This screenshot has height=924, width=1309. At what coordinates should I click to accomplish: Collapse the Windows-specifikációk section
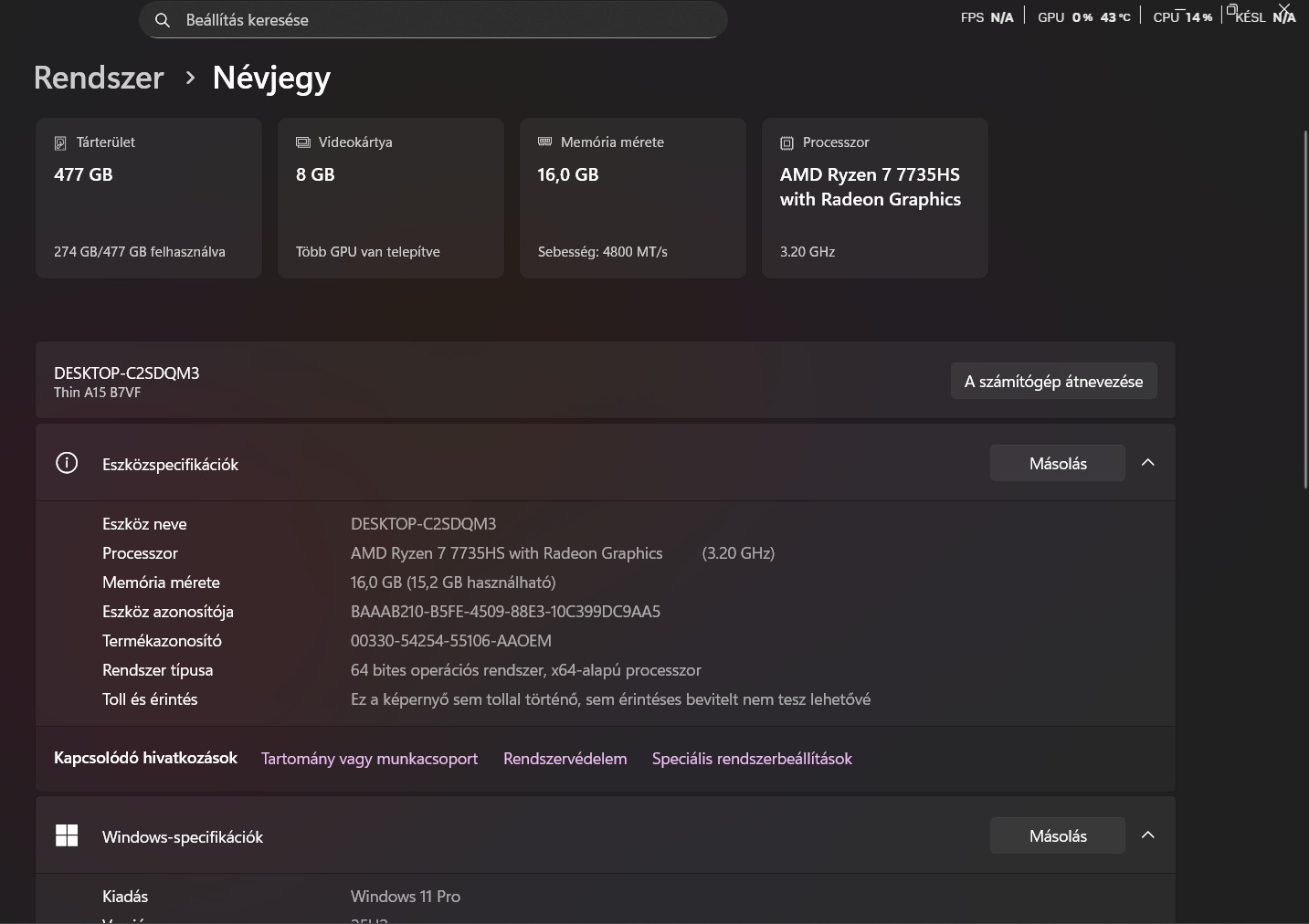(x=1148, y=835)
